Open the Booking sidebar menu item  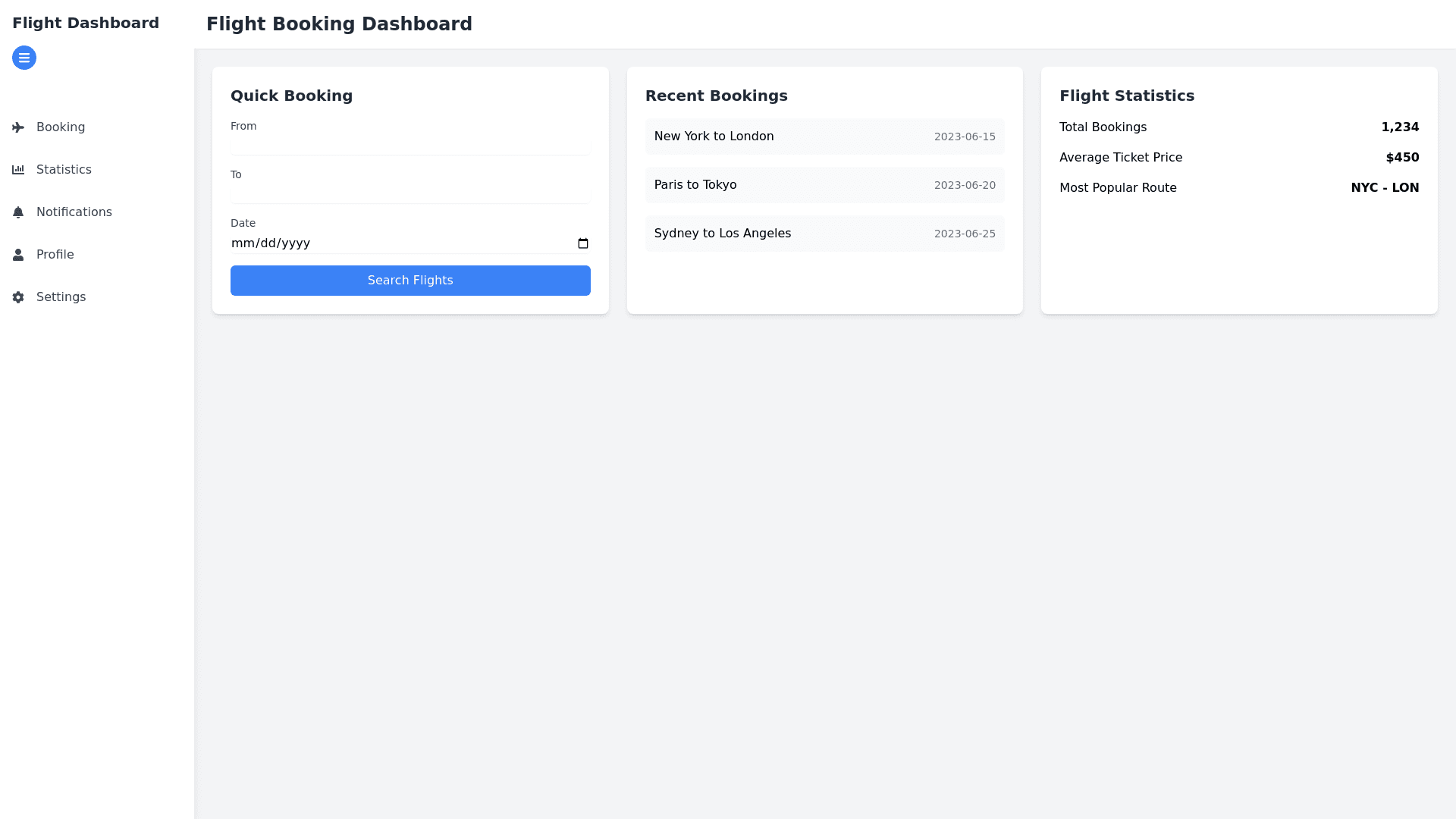[61, 127]
